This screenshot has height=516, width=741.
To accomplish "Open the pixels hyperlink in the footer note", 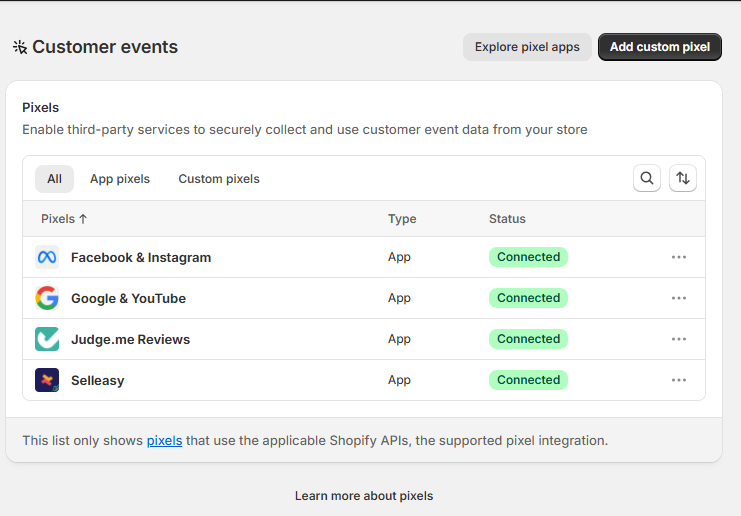I will [x=164, y=440].
